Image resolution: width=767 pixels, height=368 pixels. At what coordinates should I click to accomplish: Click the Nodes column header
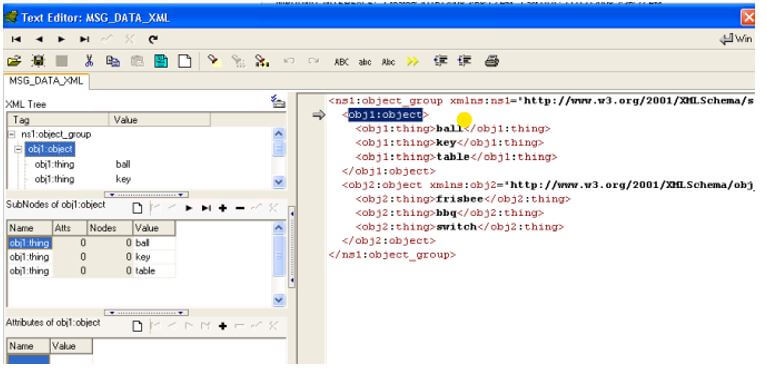110,228
